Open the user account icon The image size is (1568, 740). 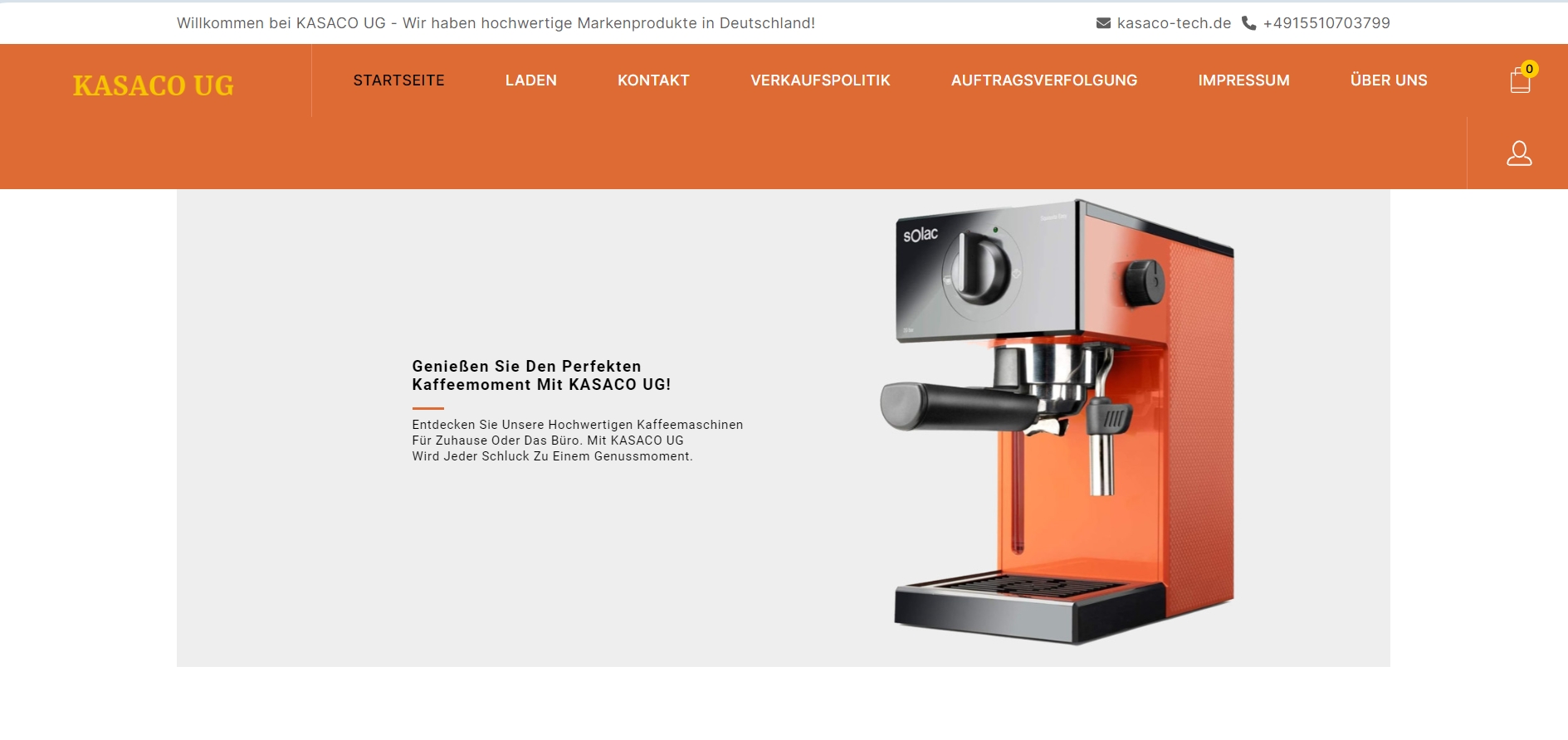coord(1519,153)
